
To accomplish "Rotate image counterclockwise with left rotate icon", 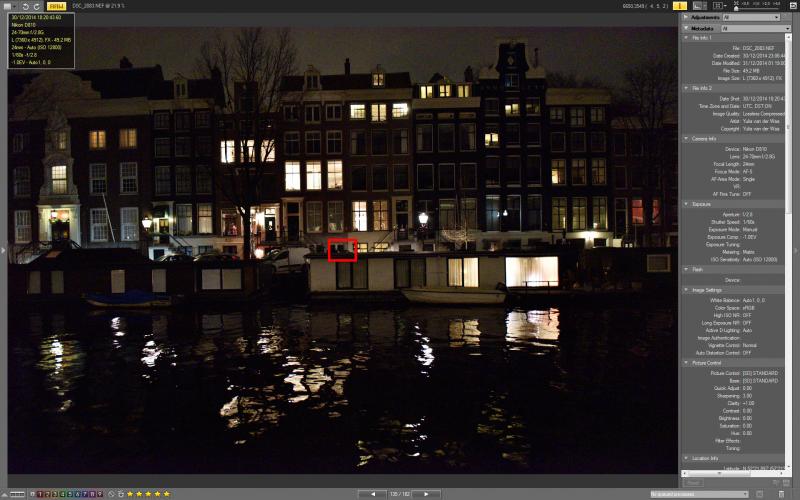I will coord(26,6).
